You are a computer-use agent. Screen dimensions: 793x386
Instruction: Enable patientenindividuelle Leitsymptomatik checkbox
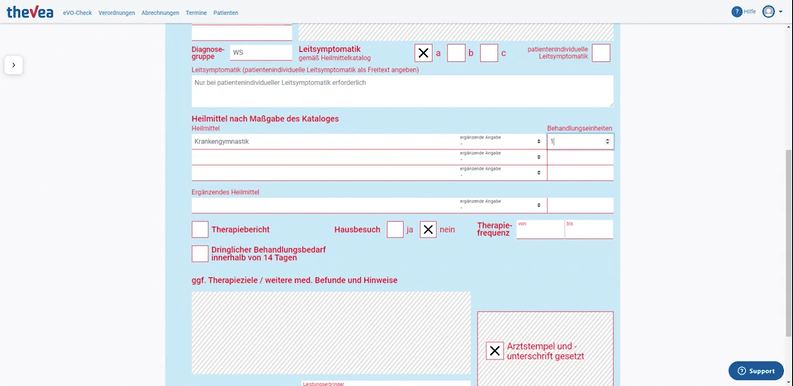coord(601,53)
